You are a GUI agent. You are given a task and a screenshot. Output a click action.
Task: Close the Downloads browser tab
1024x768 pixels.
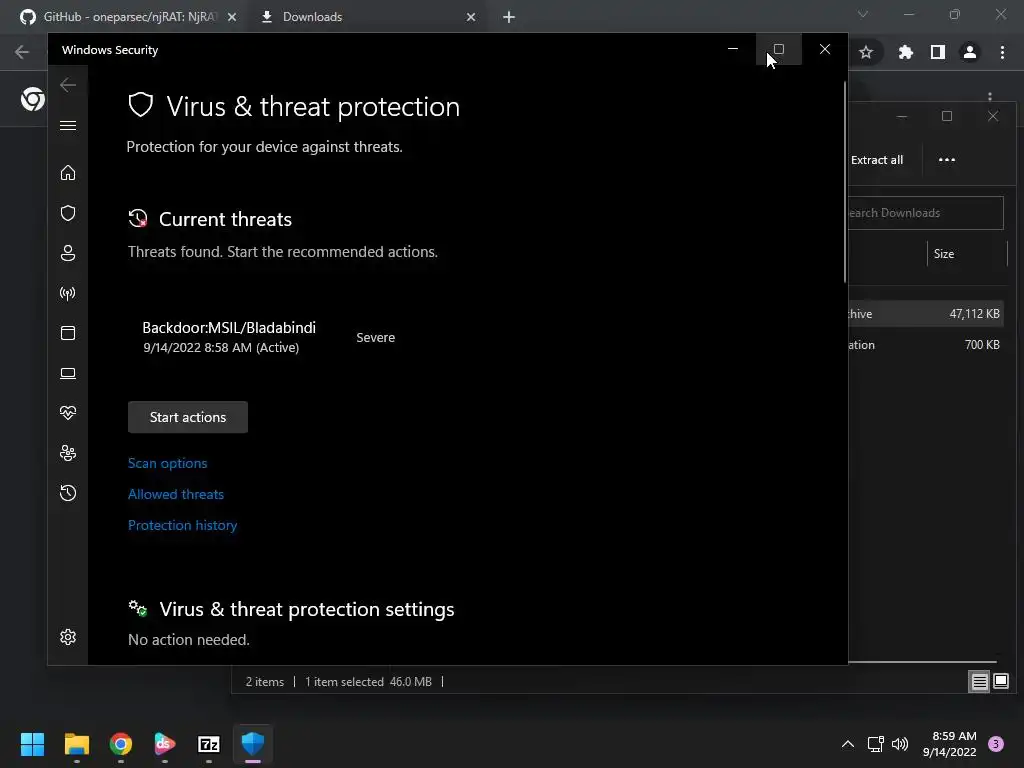(x=471, y=17)
